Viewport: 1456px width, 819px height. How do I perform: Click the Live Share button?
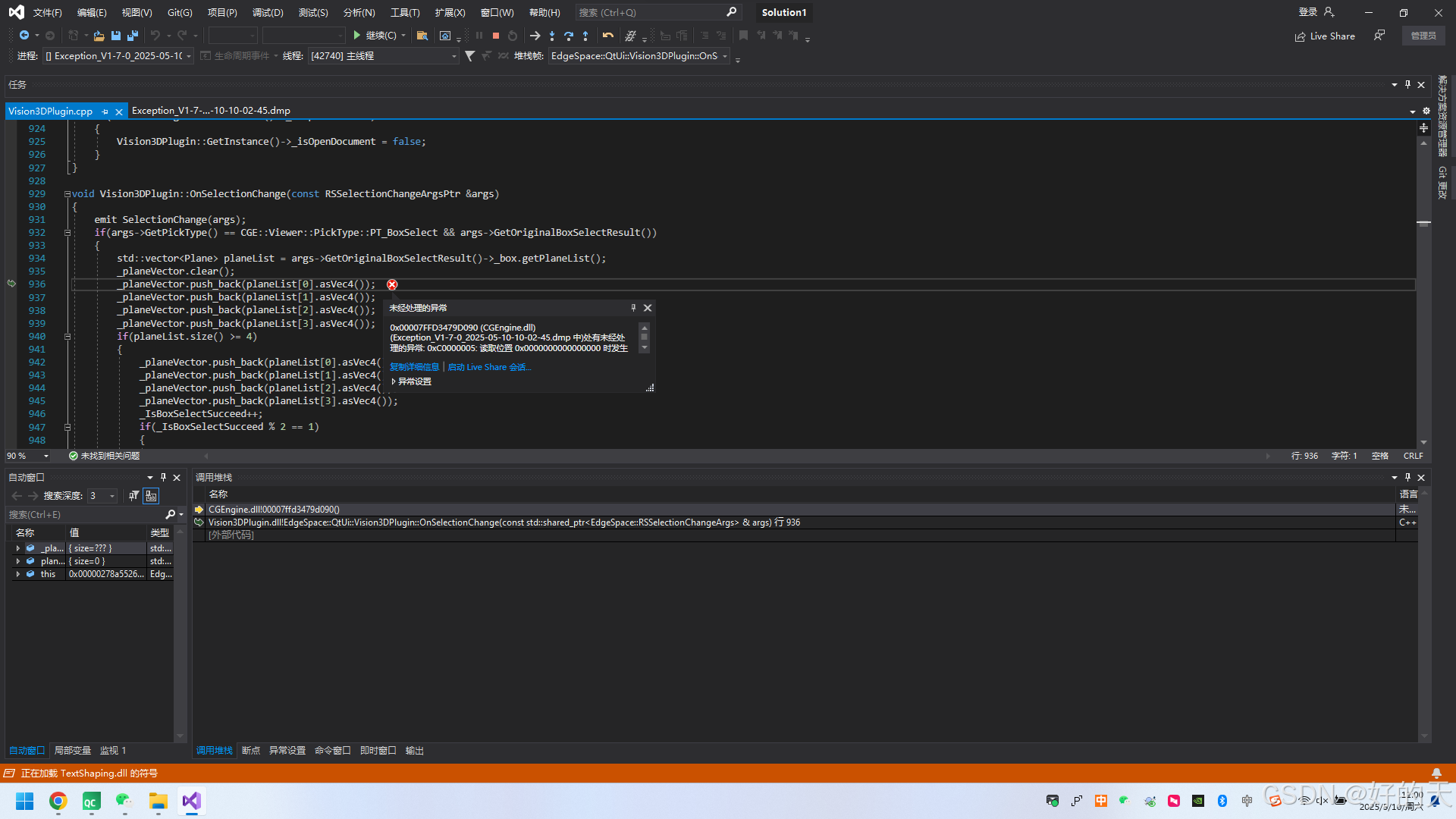(x=1325, y=36)
